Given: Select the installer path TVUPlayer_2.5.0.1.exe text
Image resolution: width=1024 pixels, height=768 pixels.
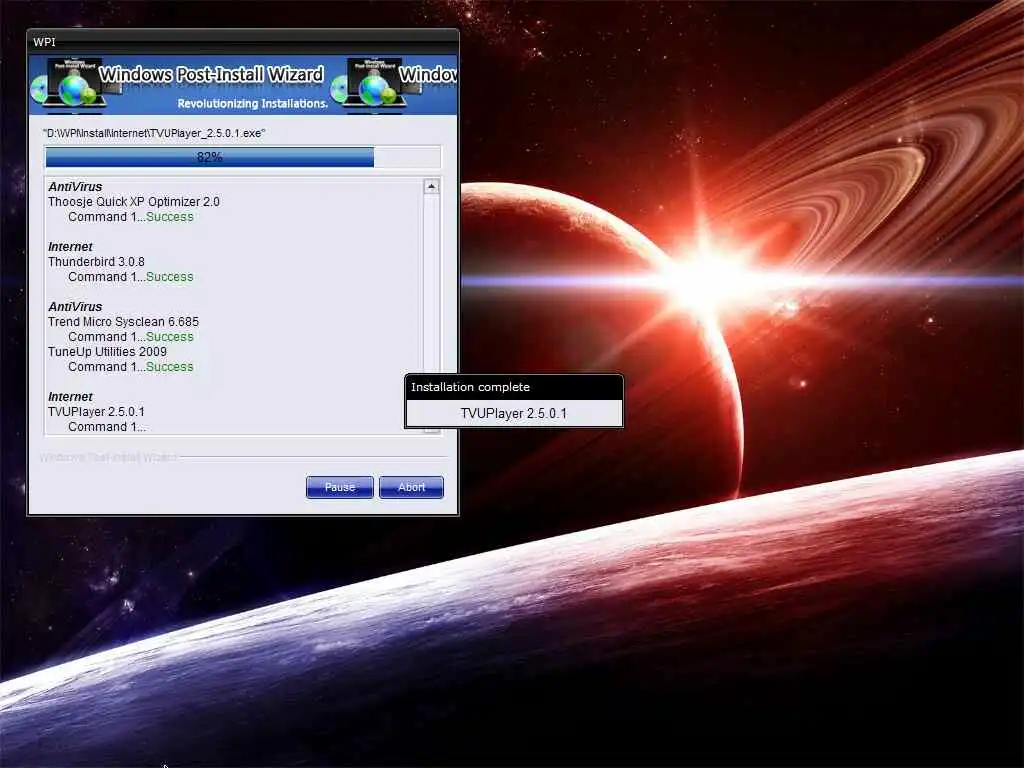Looking at the screenshot, I should tap(154, 133).
